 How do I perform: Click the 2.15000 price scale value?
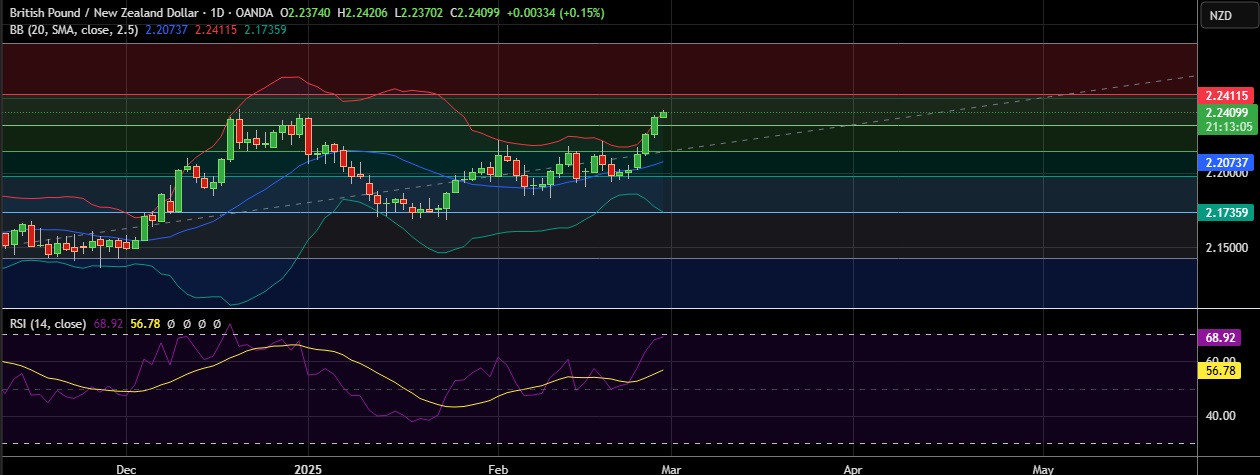1226,248
